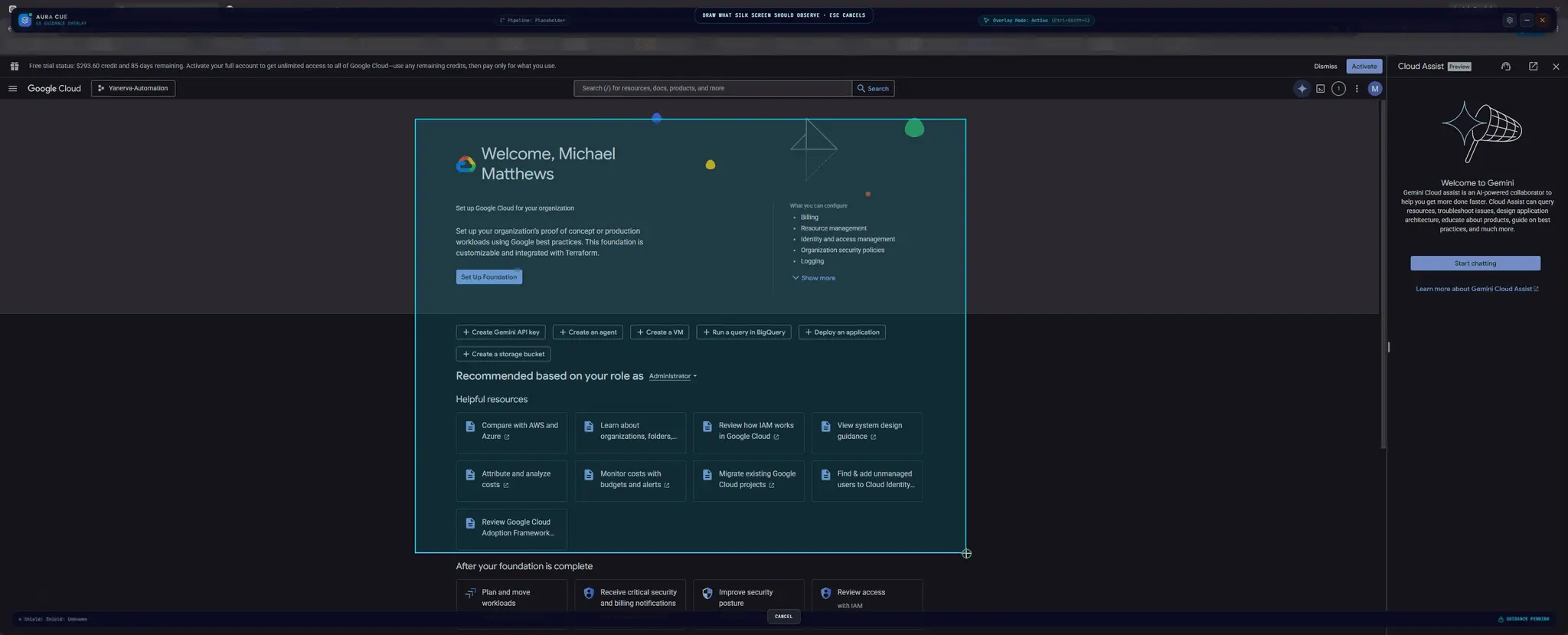Click the Logging list item
Screen dimensions: 1568x635
click(x=812, y=261)
